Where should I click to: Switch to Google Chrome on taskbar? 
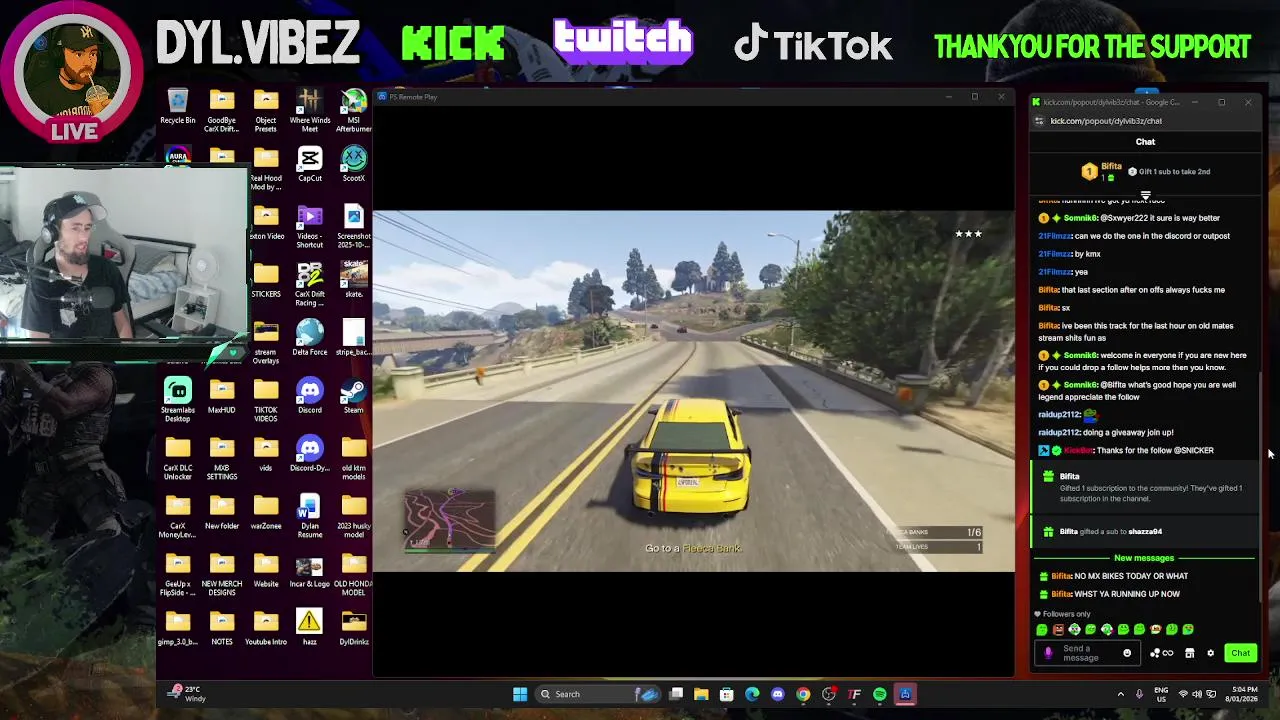[x=803, y=694]
